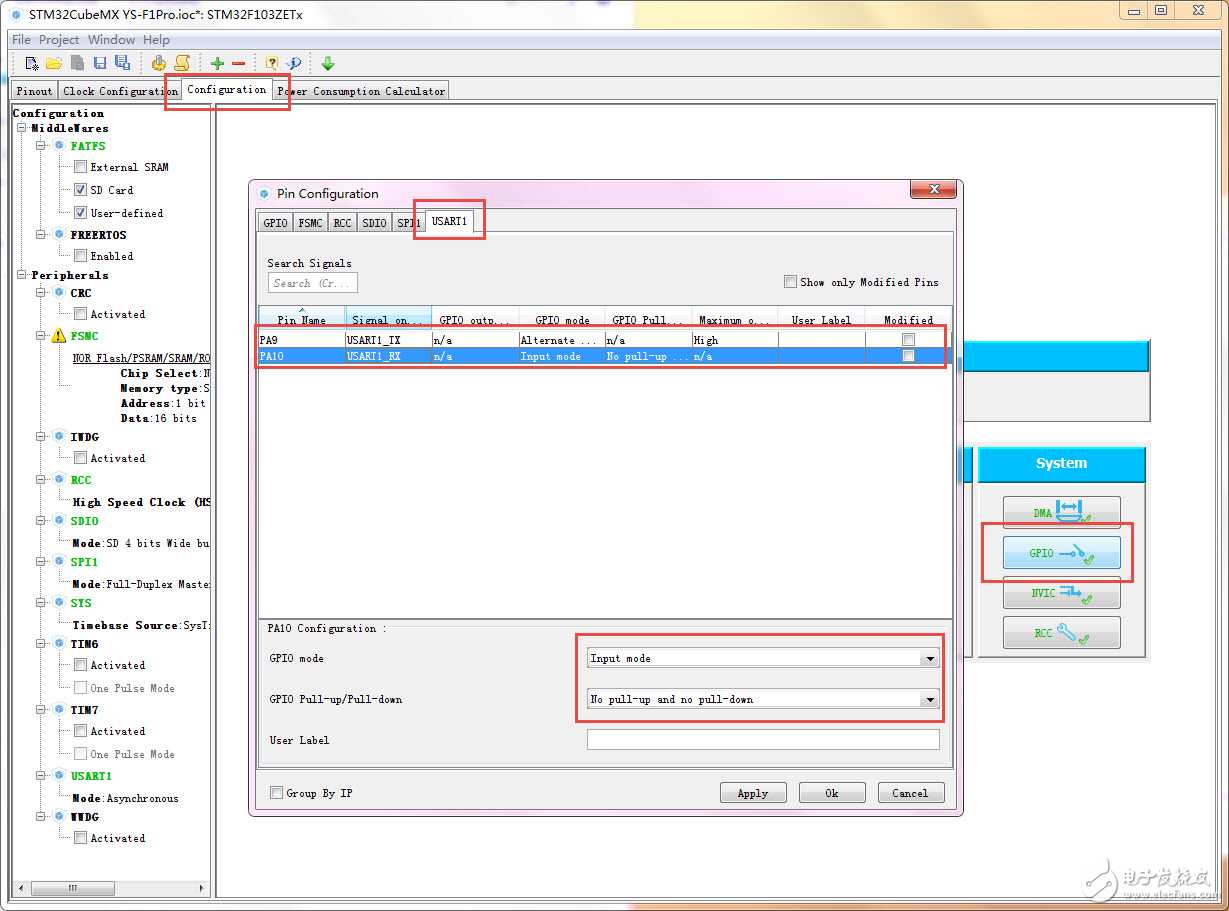Click the Generate Report scroll icon
Viewport: 1229px width, 911px height.
click(182, 63)
